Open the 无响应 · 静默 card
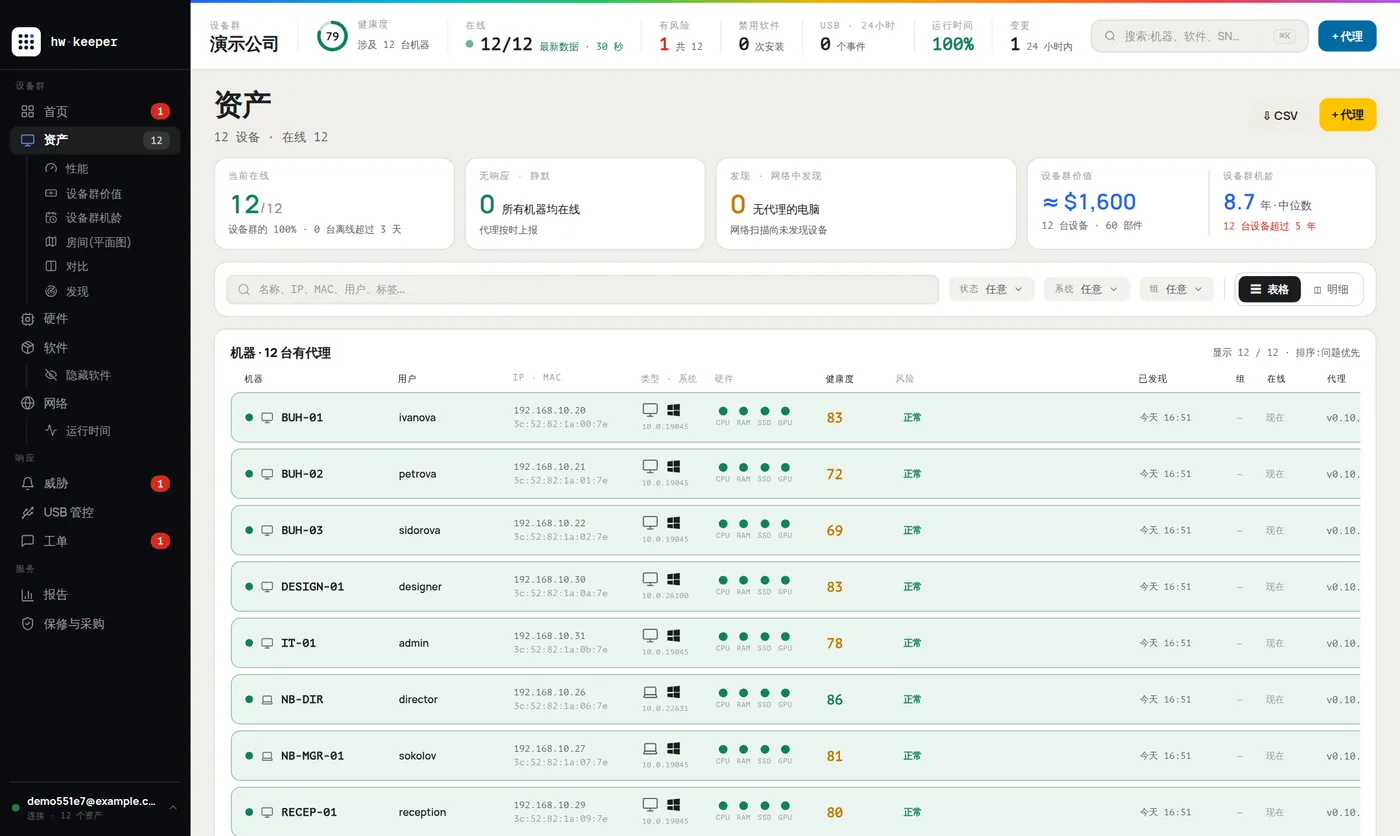Image resolution: width=1400 pixels, height=836 pixels. 585,203
